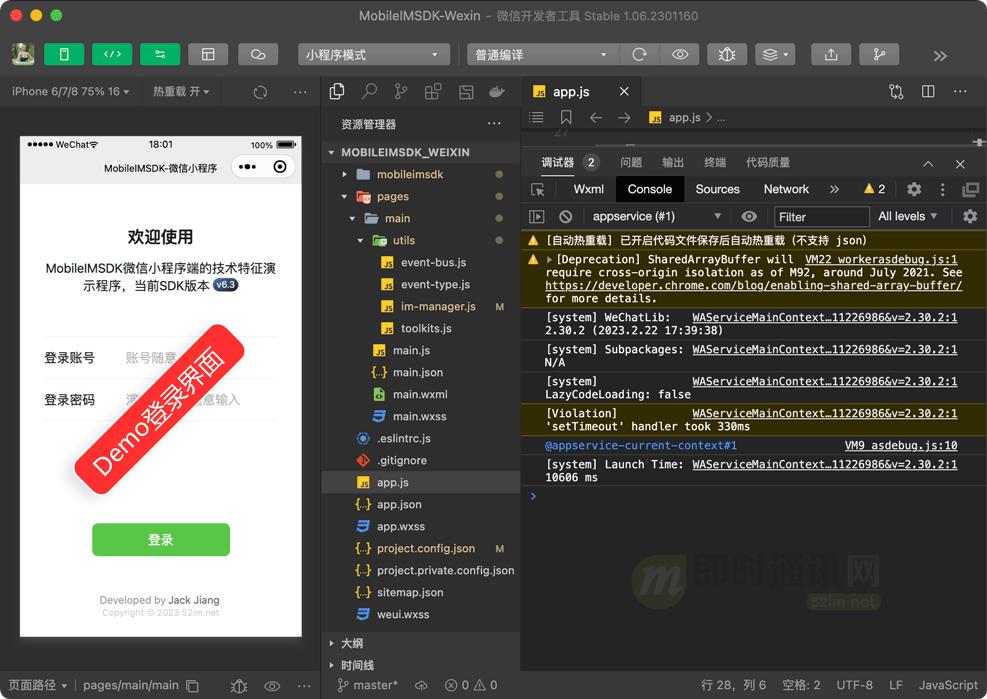Click the compile refresh icon in the toolbar
Screen dimensions: 987x699
coord(639,54)
